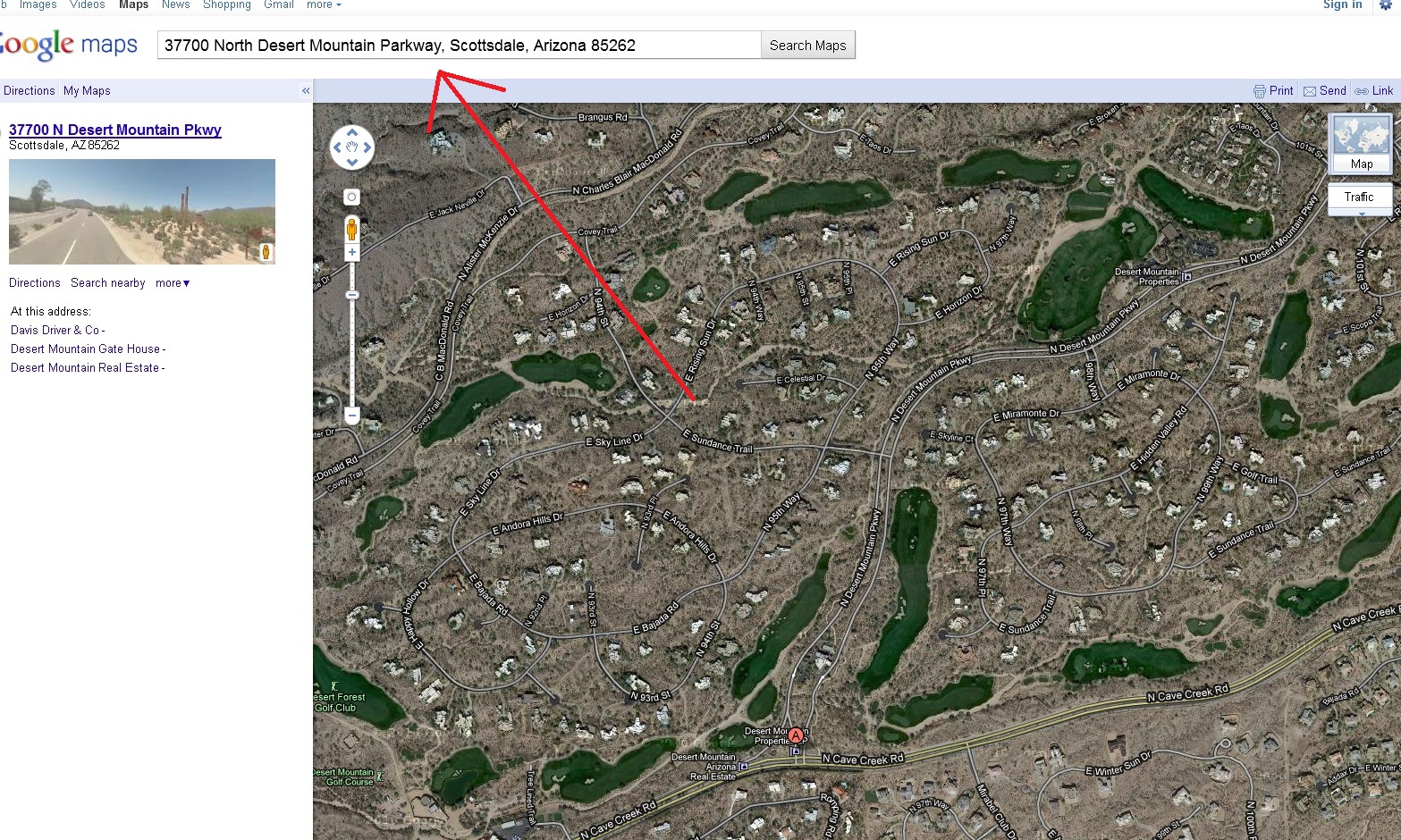Select Maps in top navigation
Image resolution: width=1401 pixels, height=840 pixels.
[134, 4]
